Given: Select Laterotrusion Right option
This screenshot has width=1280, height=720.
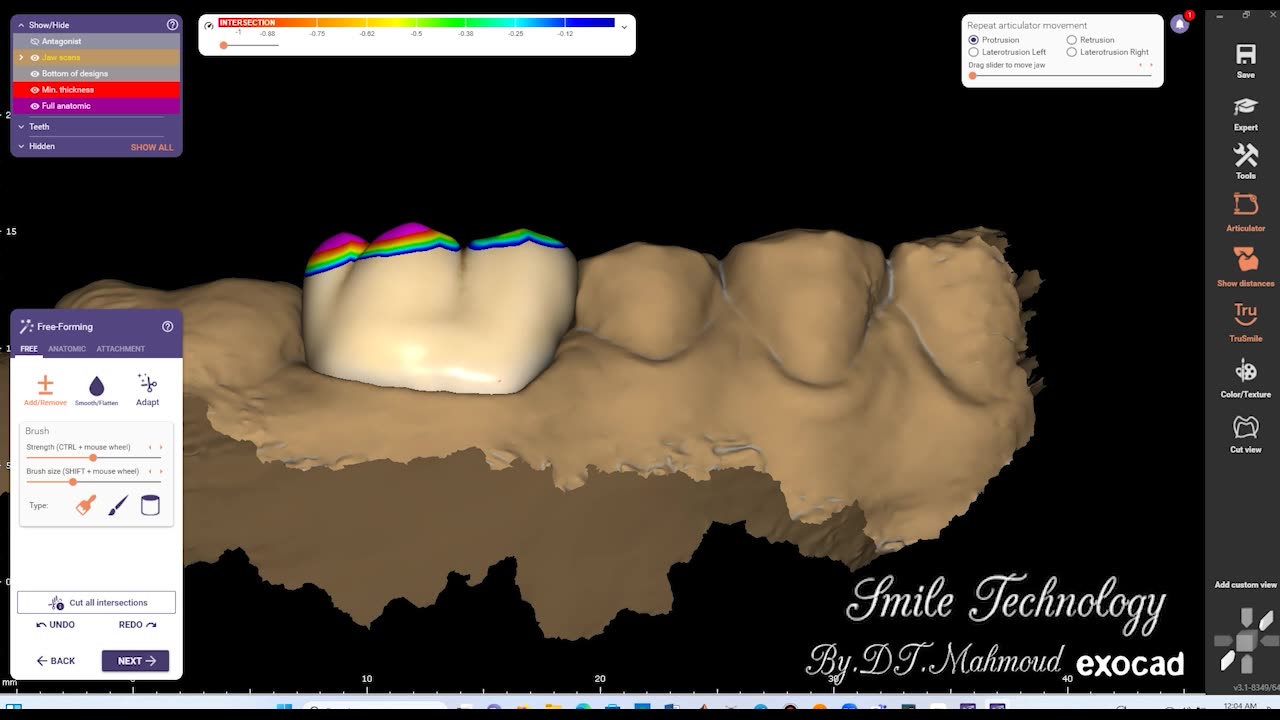Looking at the screenshot, I should pos(1071,52).
